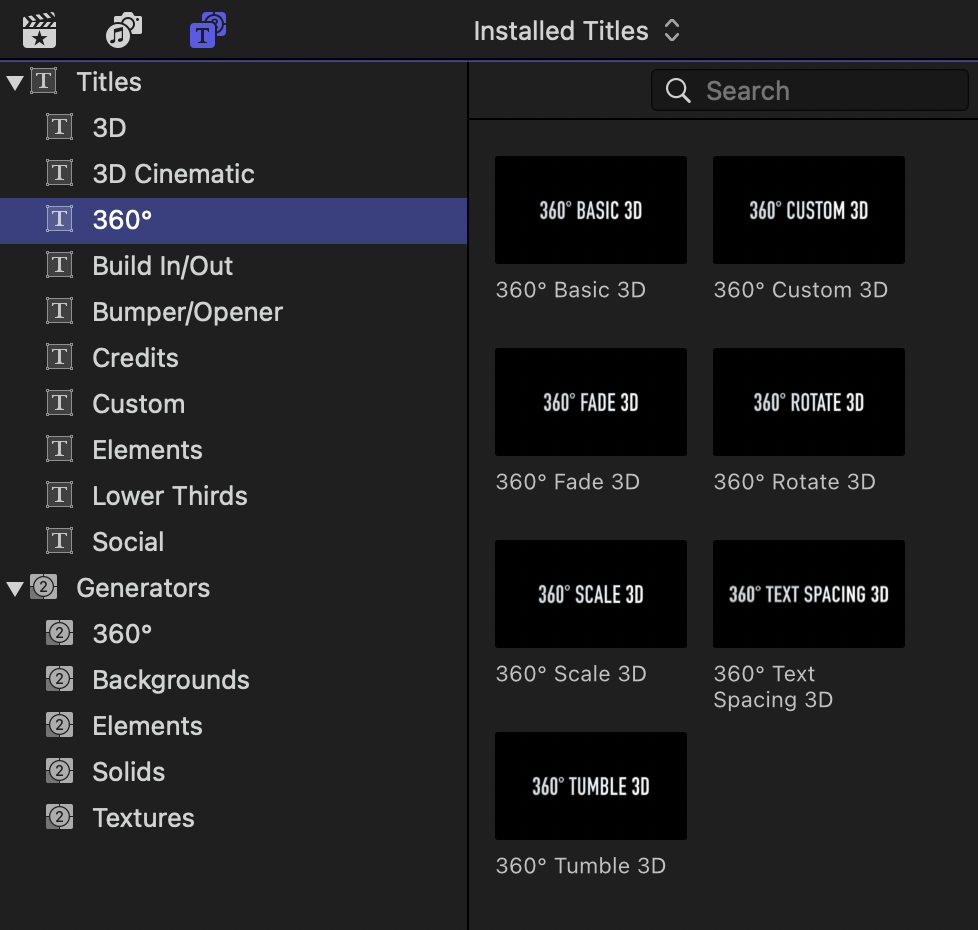Select the 3D titles category
Image resolution: width=978 pixels, height=930 pixels.
click(234, 128)
